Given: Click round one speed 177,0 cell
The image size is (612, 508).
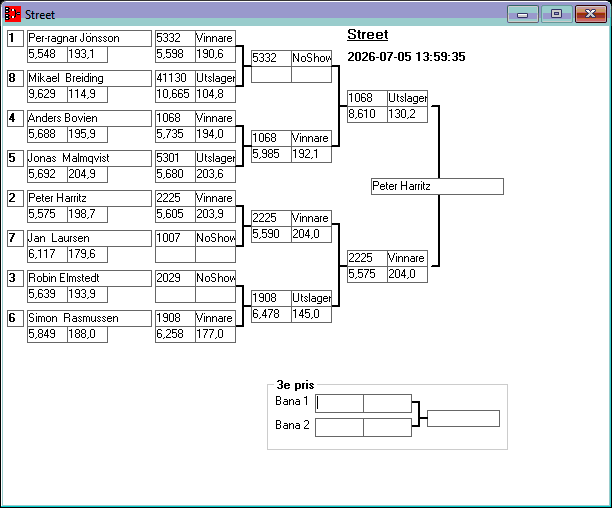Looking at the screenshot, I should click(215, 334).
